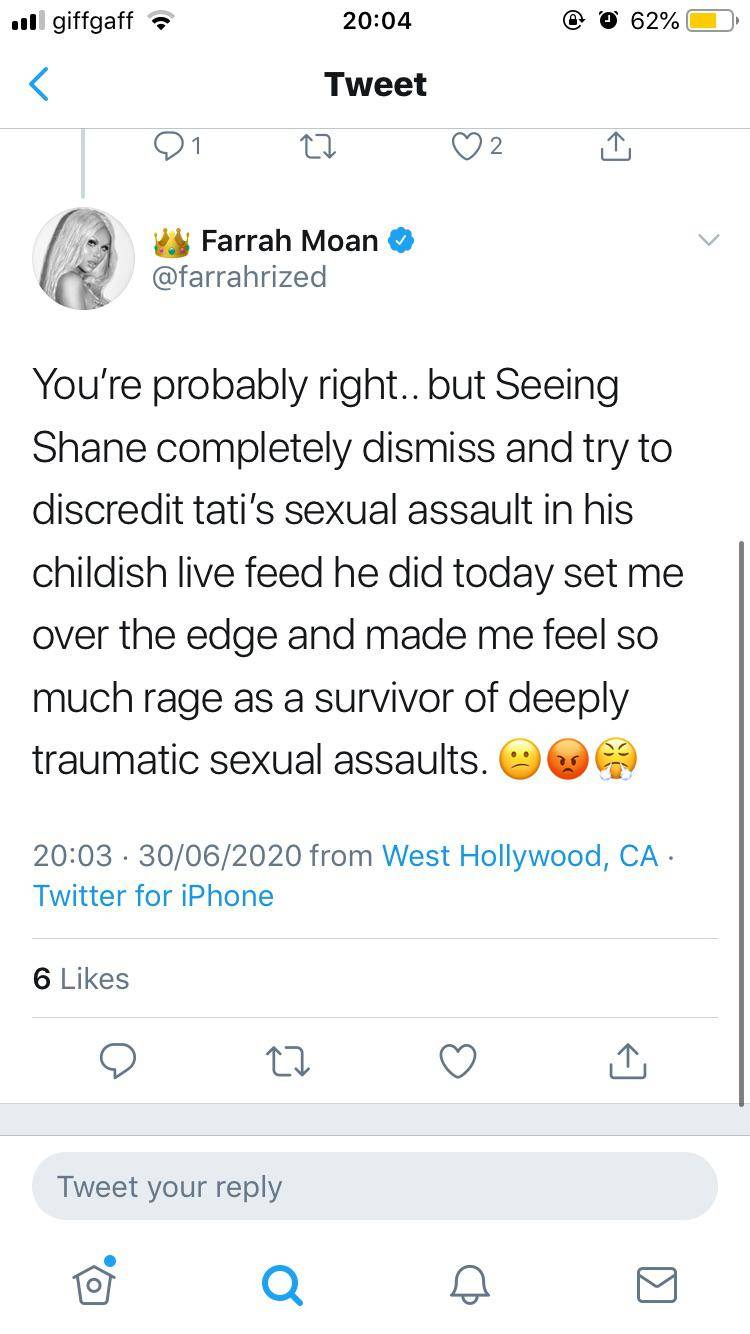Tap the back chevron to leave the tweet

click(x=38, y=84)
